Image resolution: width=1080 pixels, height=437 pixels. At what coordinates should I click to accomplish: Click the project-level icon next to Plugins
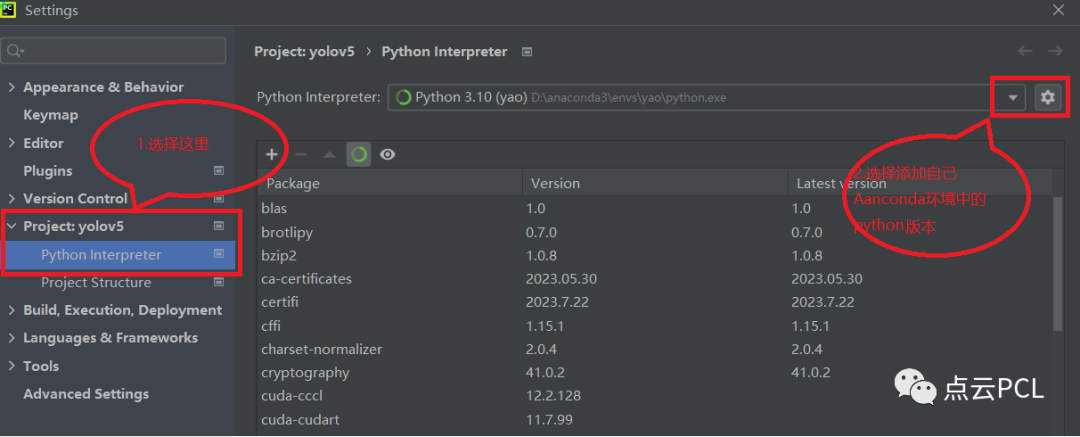click(219, 171)
